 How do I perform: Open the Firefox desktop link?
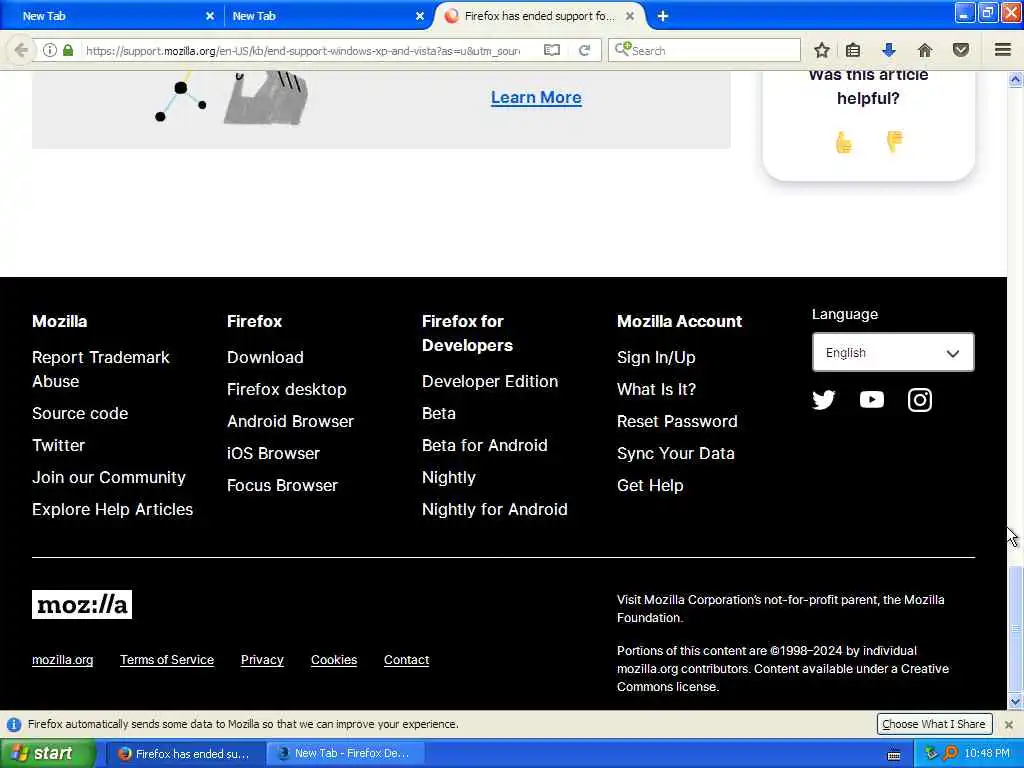[287, 389]
